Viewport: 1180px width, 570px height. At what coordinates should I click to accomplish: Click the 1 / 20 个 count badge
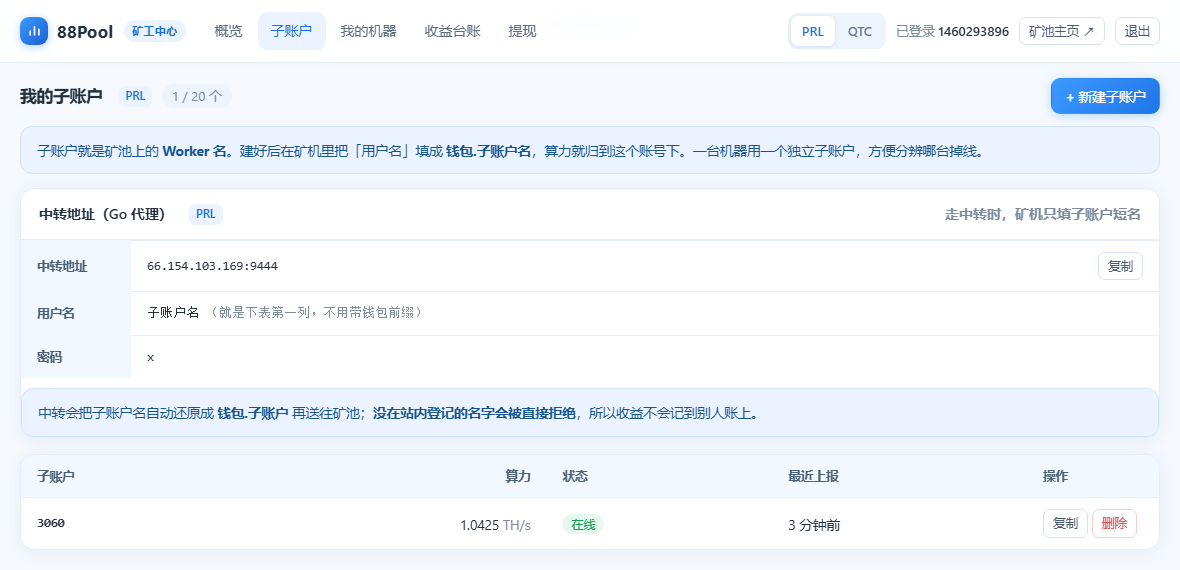[196, 96]
